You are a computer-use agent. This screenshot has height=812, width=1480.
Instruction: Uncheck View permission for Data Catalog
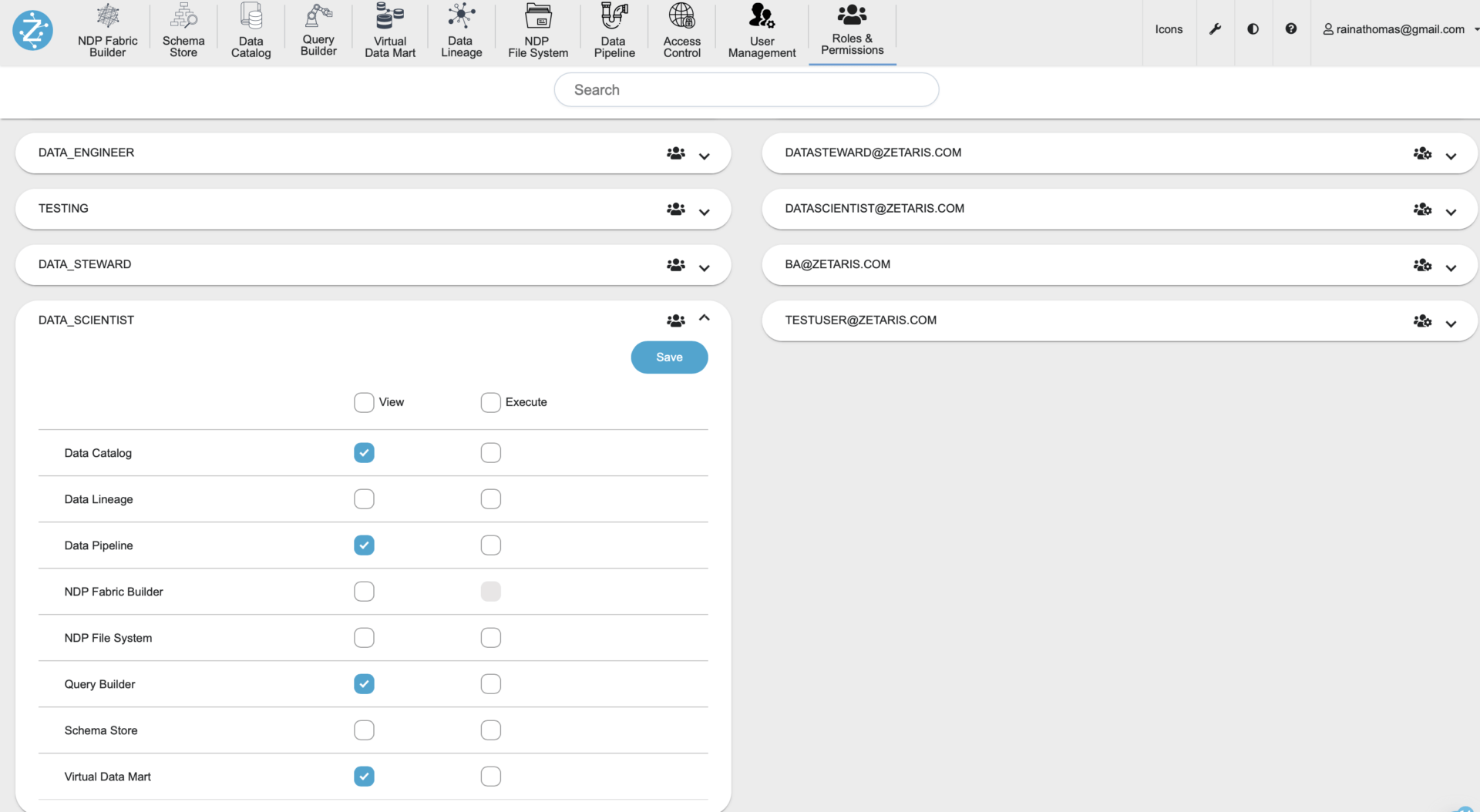click(x=364, y=453)
